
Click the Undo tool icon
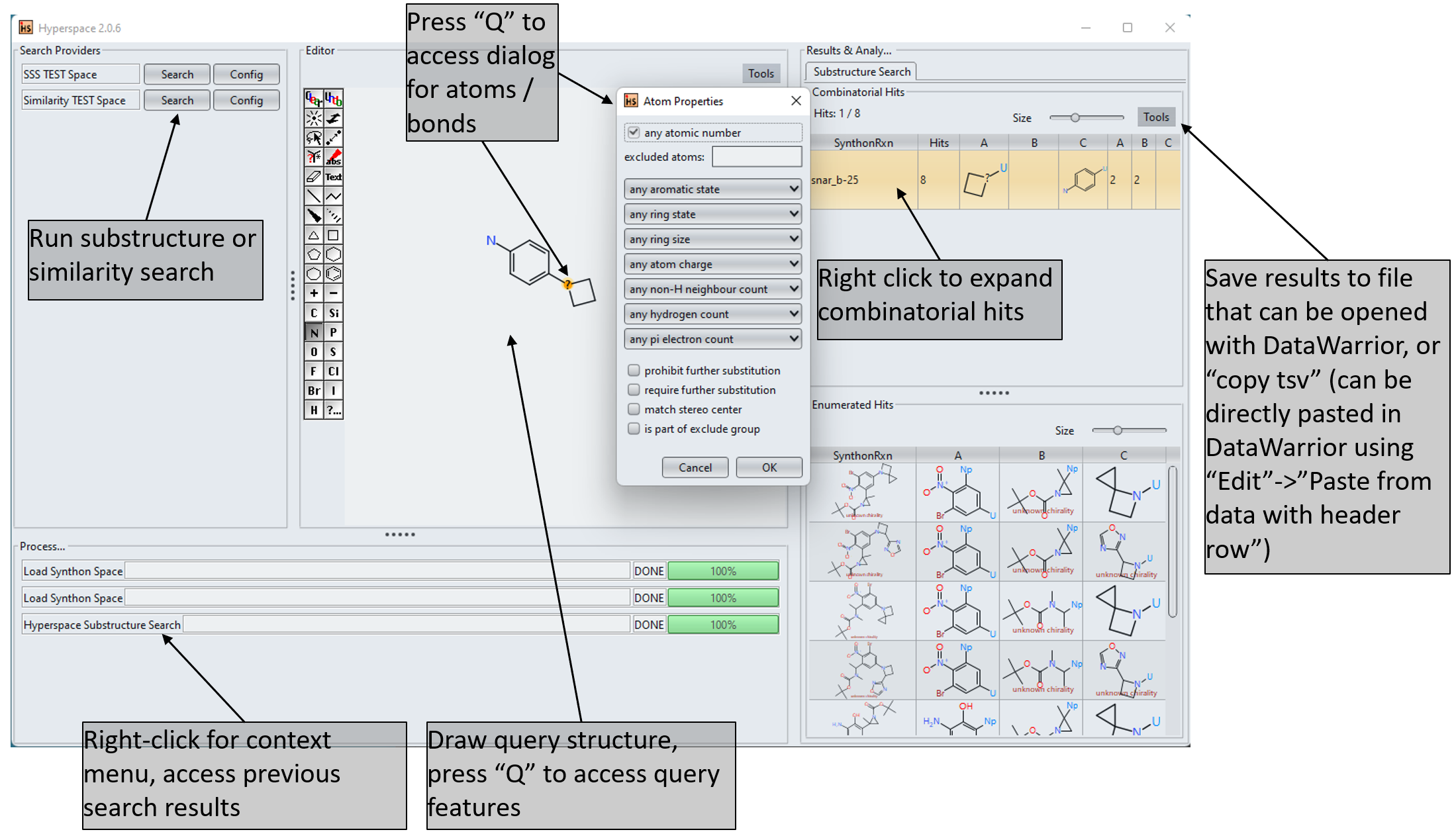click(x=334, y=99)
